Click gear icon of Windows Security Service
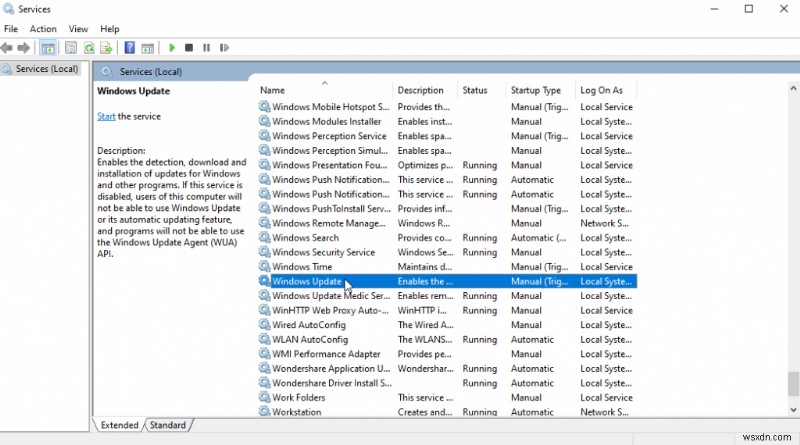The height and width of the screenshot is (445, 800). tap(264, 252)
